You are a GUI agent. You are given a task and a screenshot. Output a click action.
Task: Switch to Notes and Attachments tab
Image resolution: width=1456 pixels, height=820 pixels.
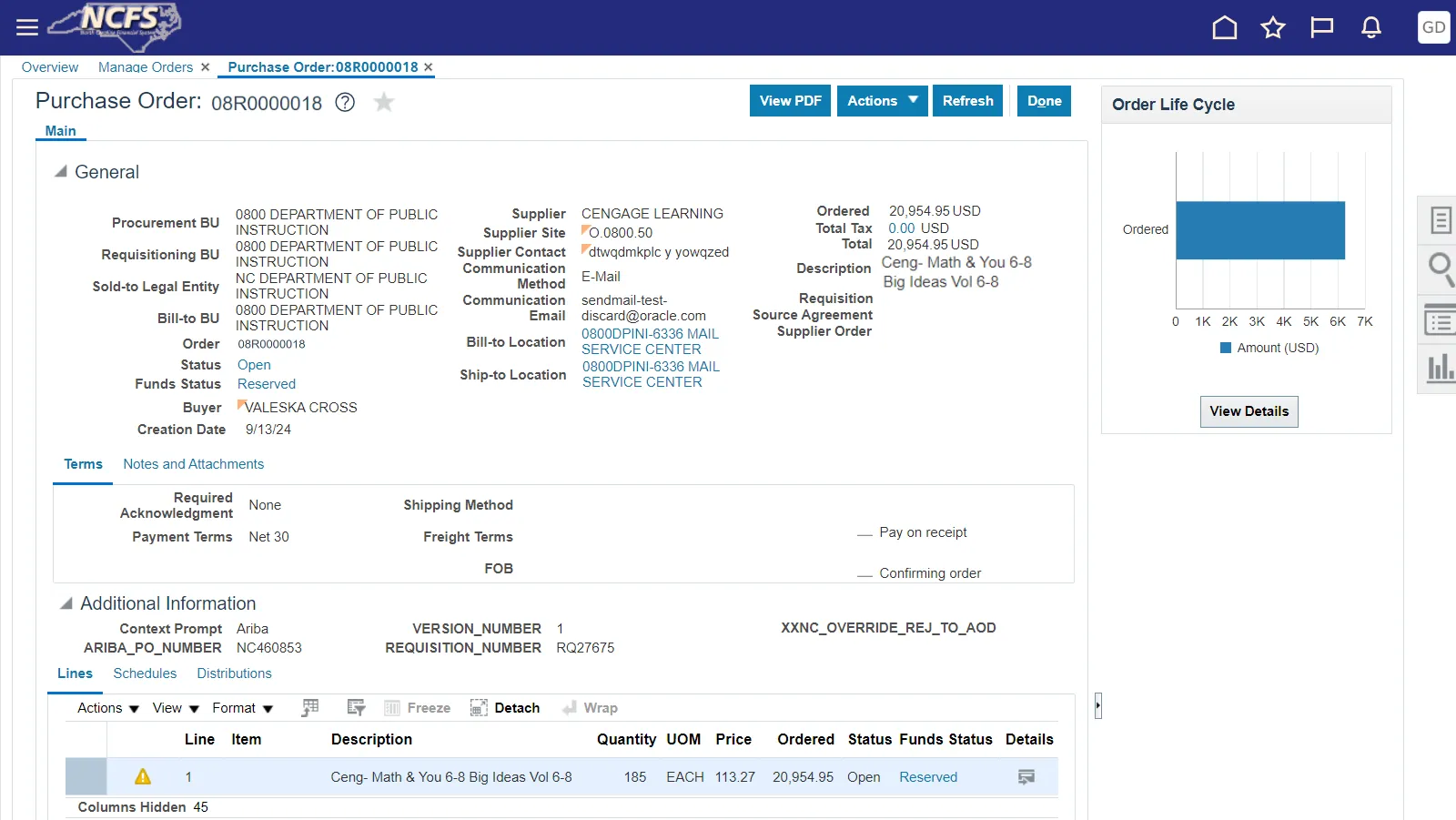193,464
